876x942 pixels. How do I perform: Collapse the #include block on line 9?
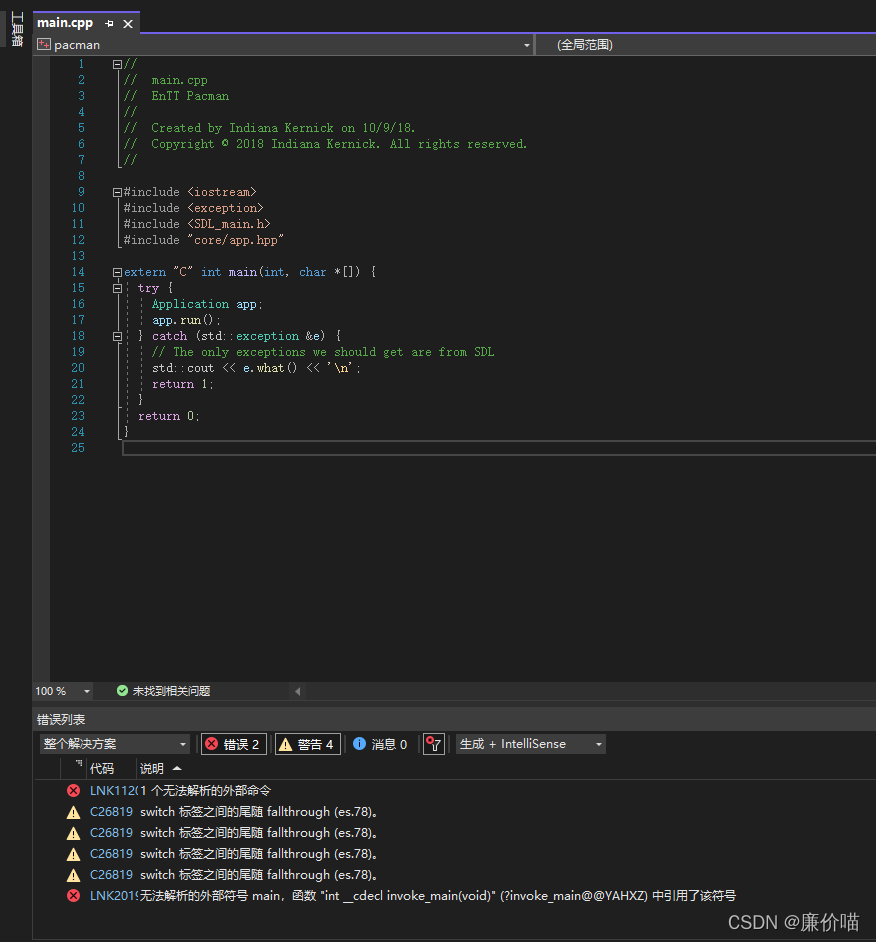(x=118, y=192)
